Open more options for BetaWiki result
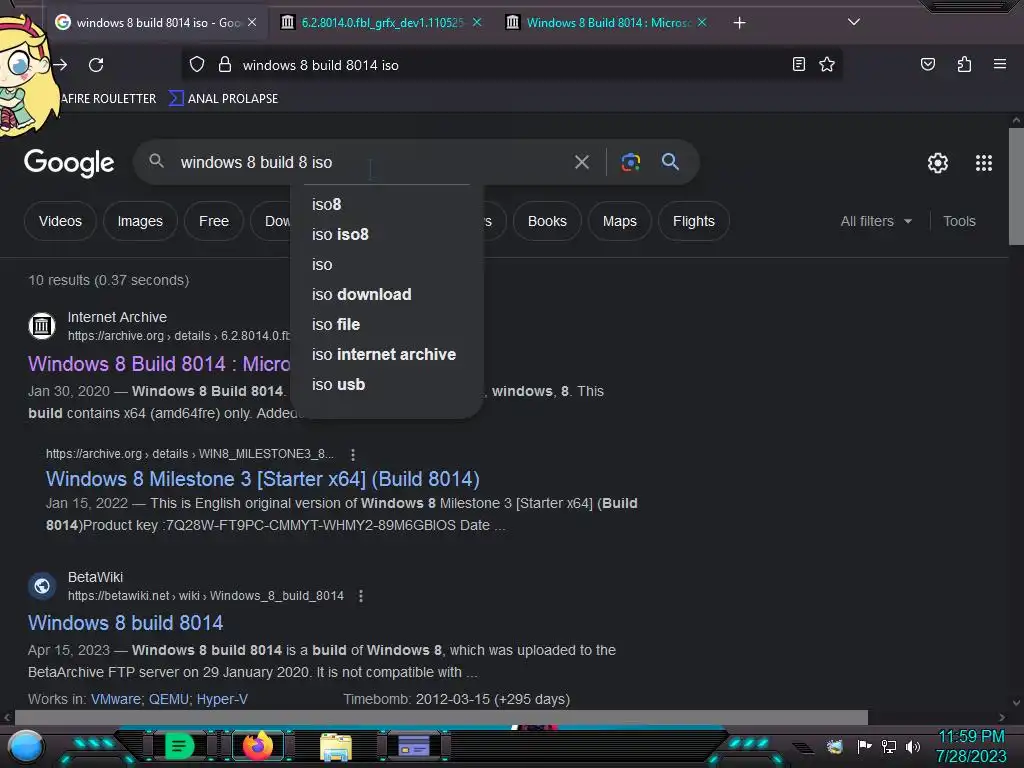 360,596
